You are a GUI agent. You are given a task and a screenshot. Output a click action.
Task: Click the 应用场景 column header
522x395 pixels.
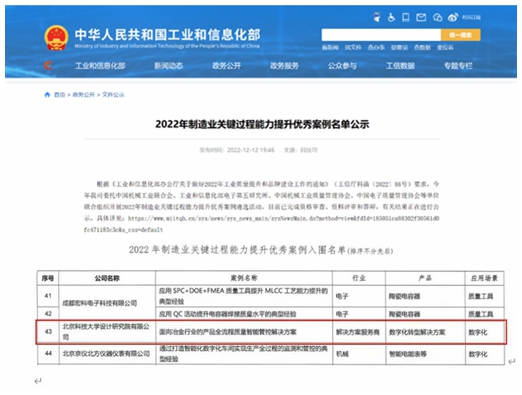tap(484, 278)
